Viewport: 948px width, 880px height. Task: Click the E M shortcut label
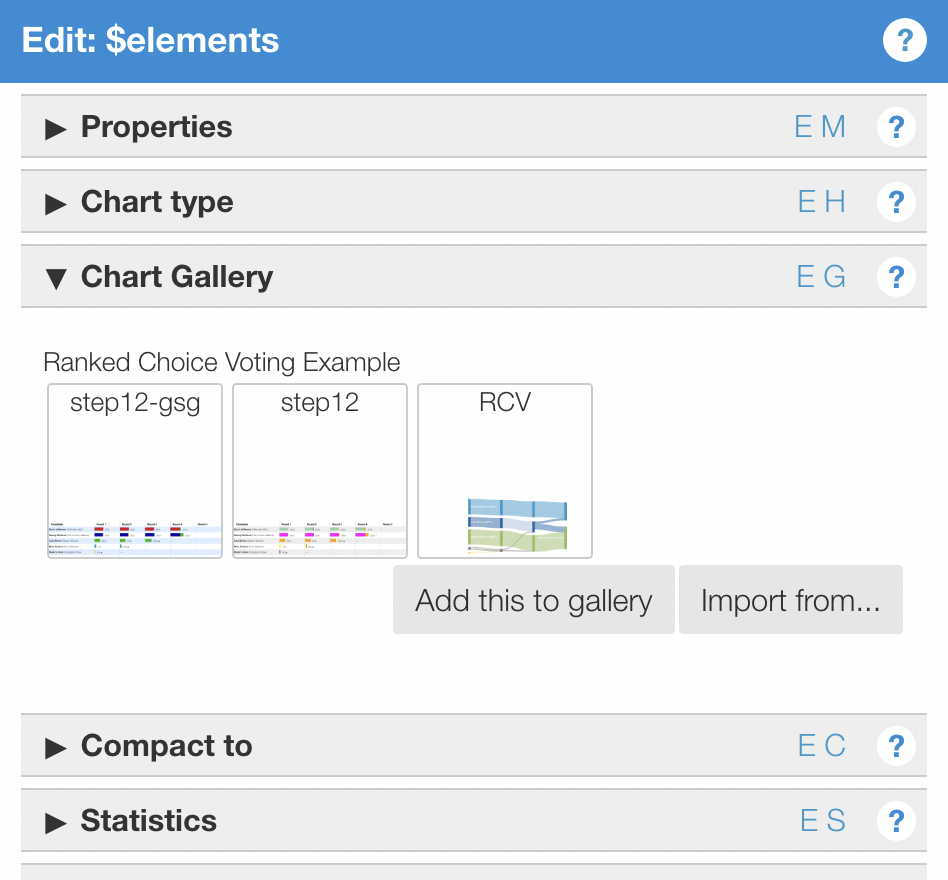point(820,127)
